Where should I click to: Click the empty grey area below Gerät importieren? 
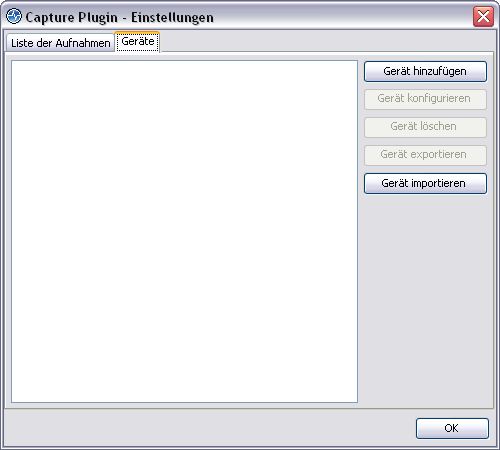[425, 298]
